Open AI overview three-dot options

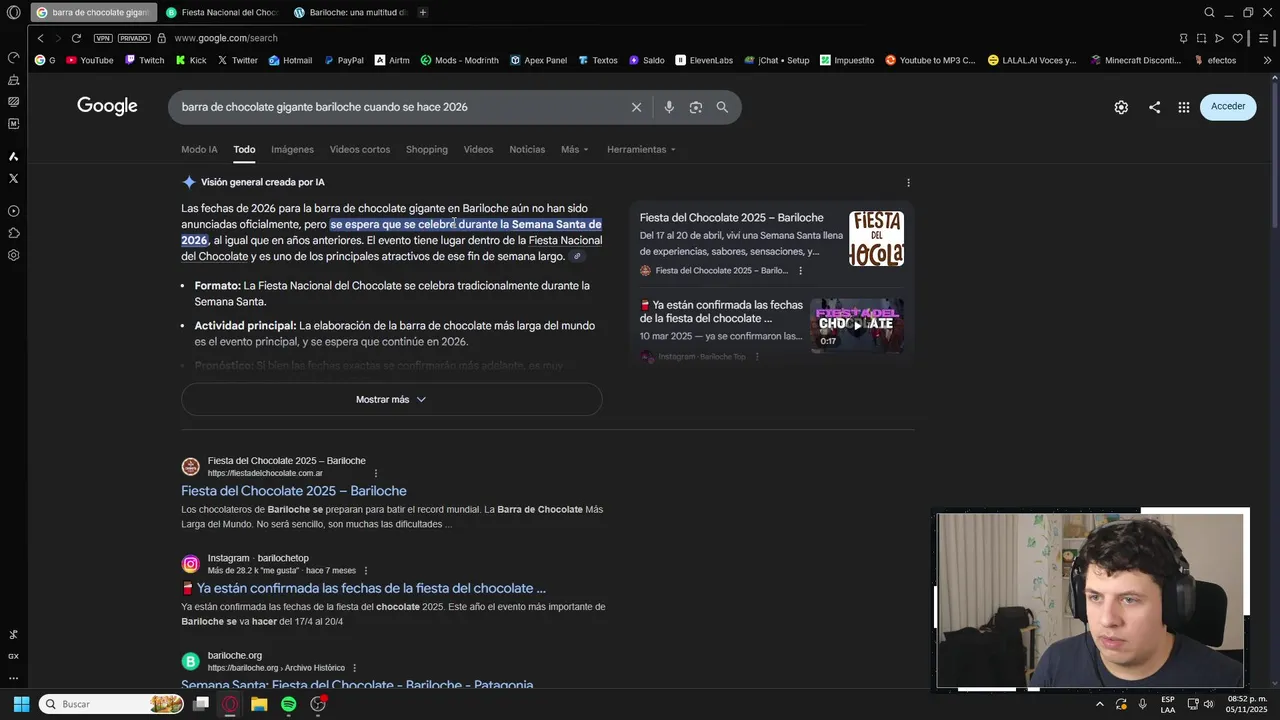(x=908, y=183)
